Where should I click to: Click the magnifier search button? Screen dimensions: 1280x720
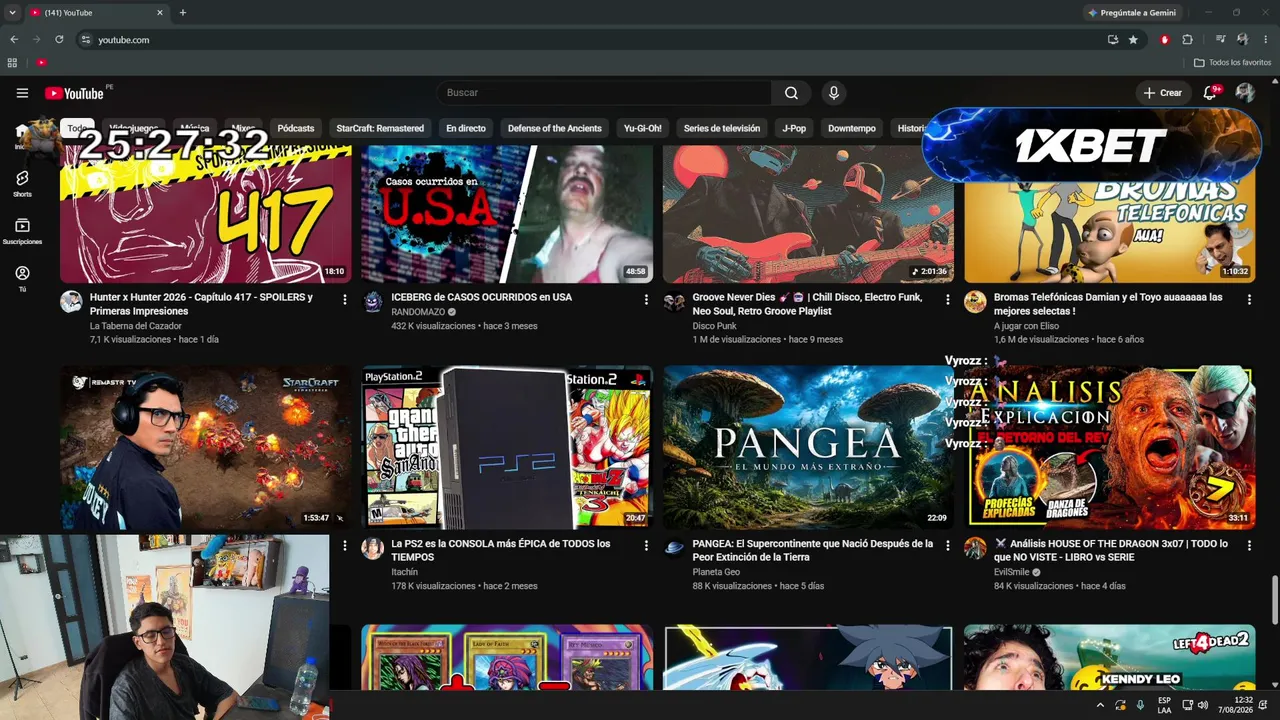pyautogui.click(x=791, y=93)
